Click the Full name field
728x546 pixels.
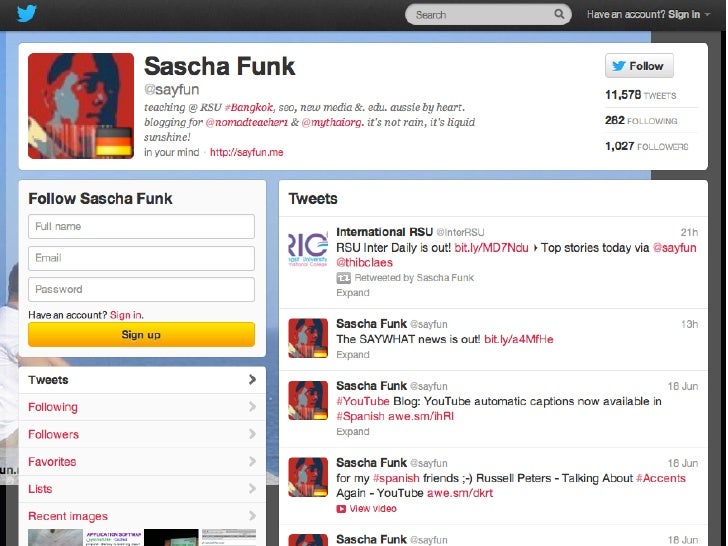(x=141, y=227)
